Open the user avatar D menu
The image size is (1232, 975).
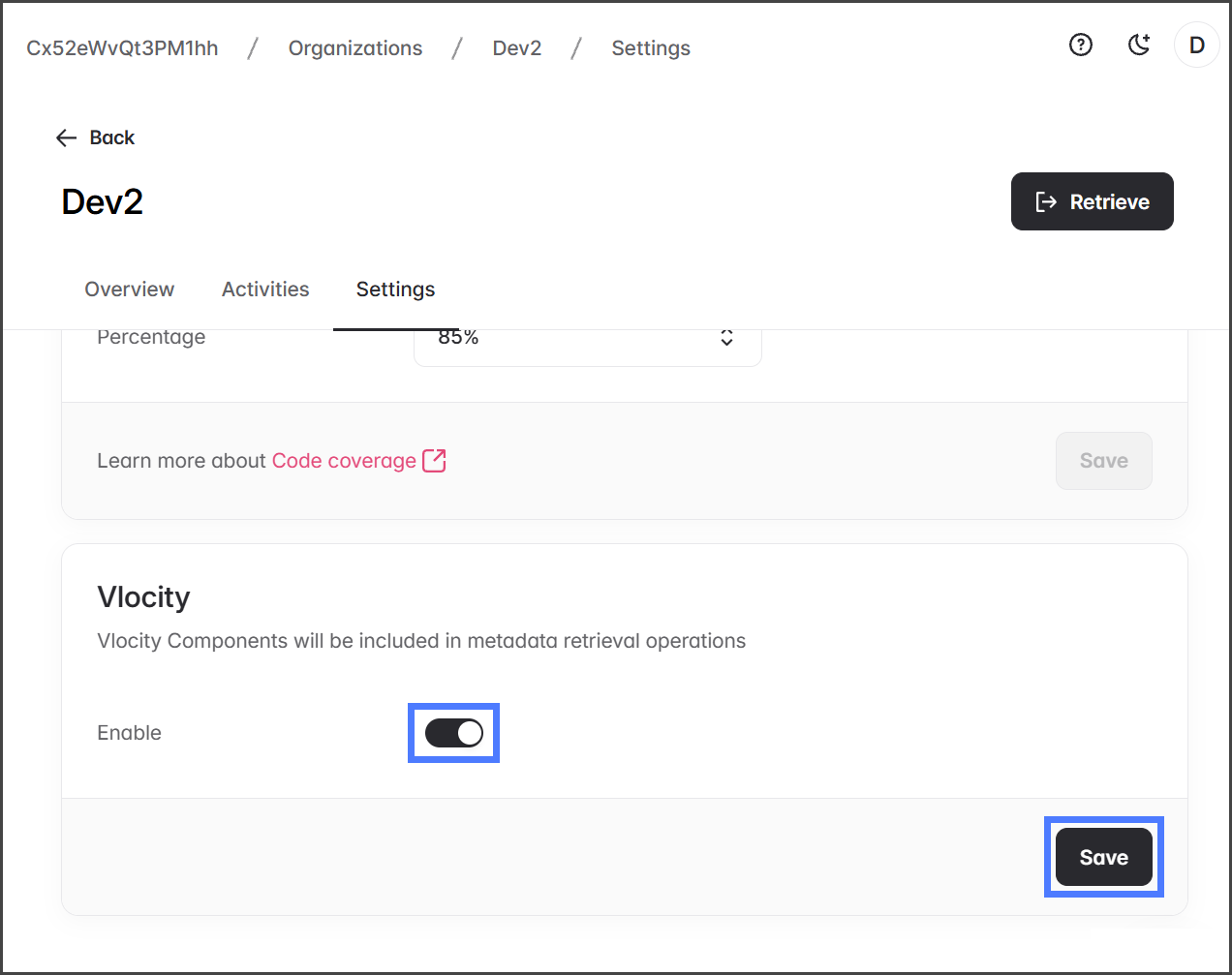[1196, 45]
